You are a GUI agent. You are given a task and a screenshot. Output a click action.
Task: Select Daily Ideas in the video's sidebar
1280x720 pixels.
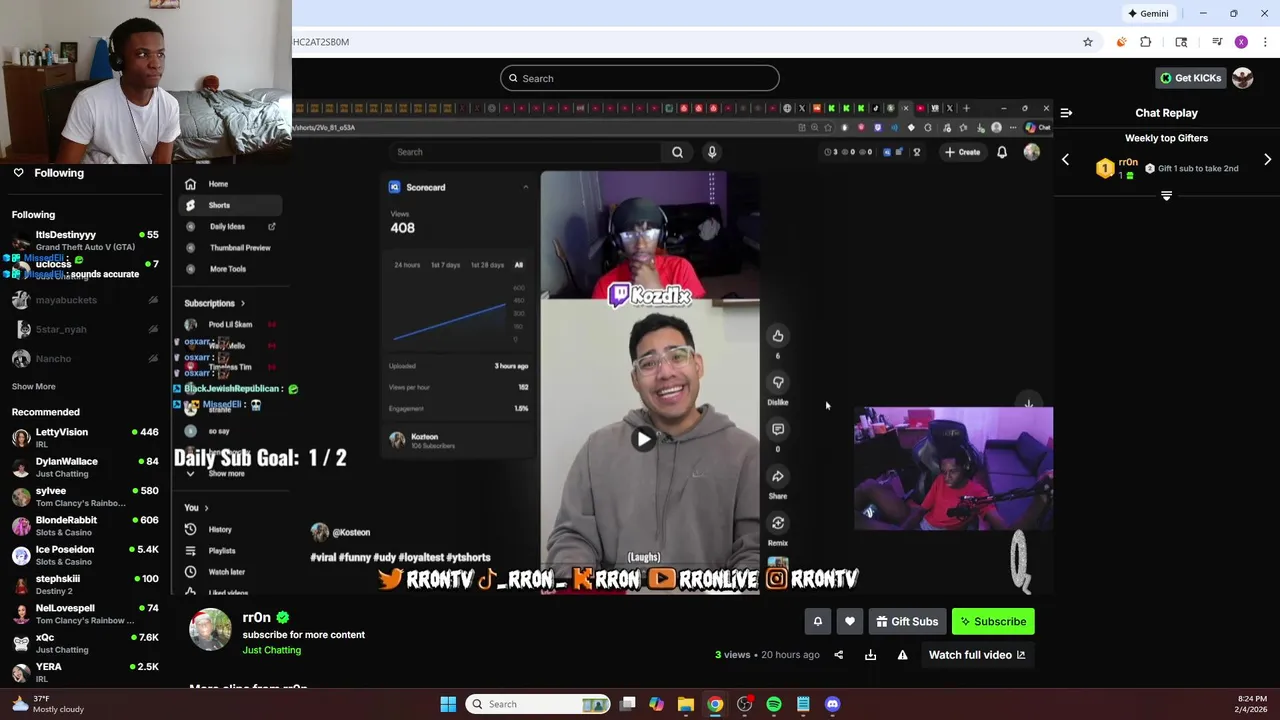(230, 227)
